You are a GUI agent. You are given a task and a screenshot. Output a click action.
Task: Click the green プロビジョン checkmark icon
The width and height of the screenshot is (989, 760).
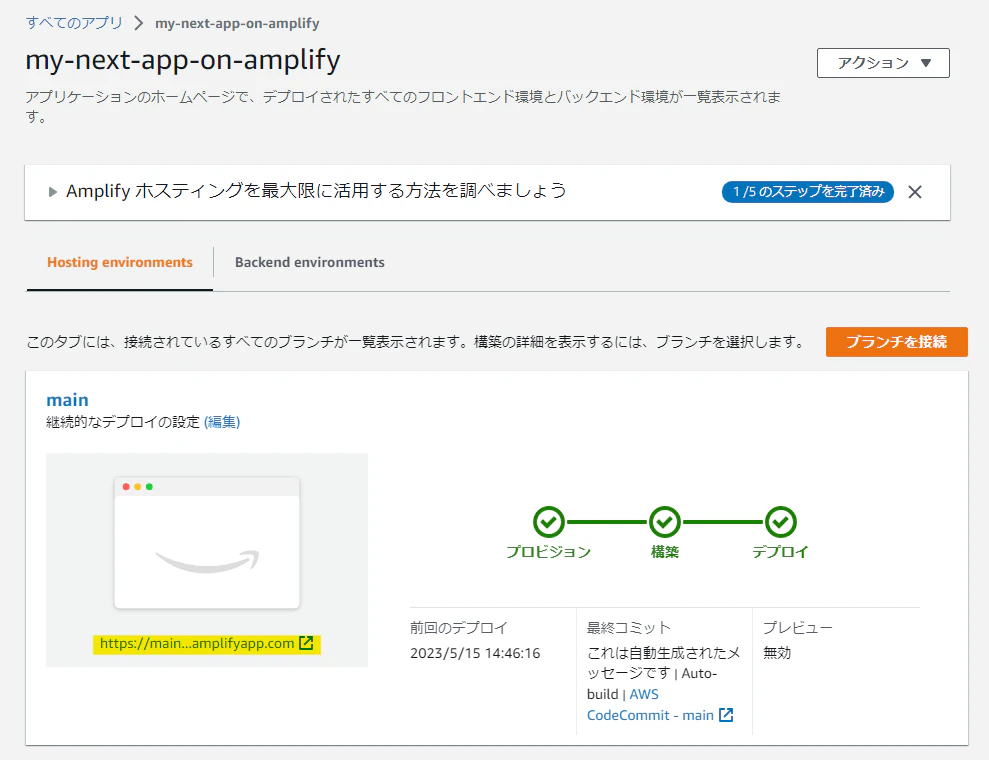[549, 522]
